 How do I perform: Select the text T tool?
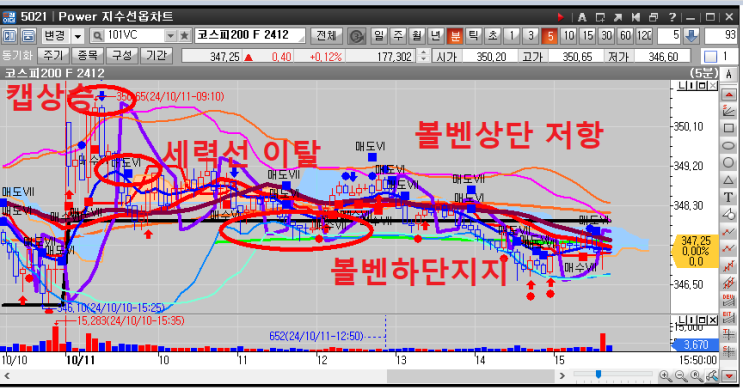pyautogui.click(x=728, y=197)
